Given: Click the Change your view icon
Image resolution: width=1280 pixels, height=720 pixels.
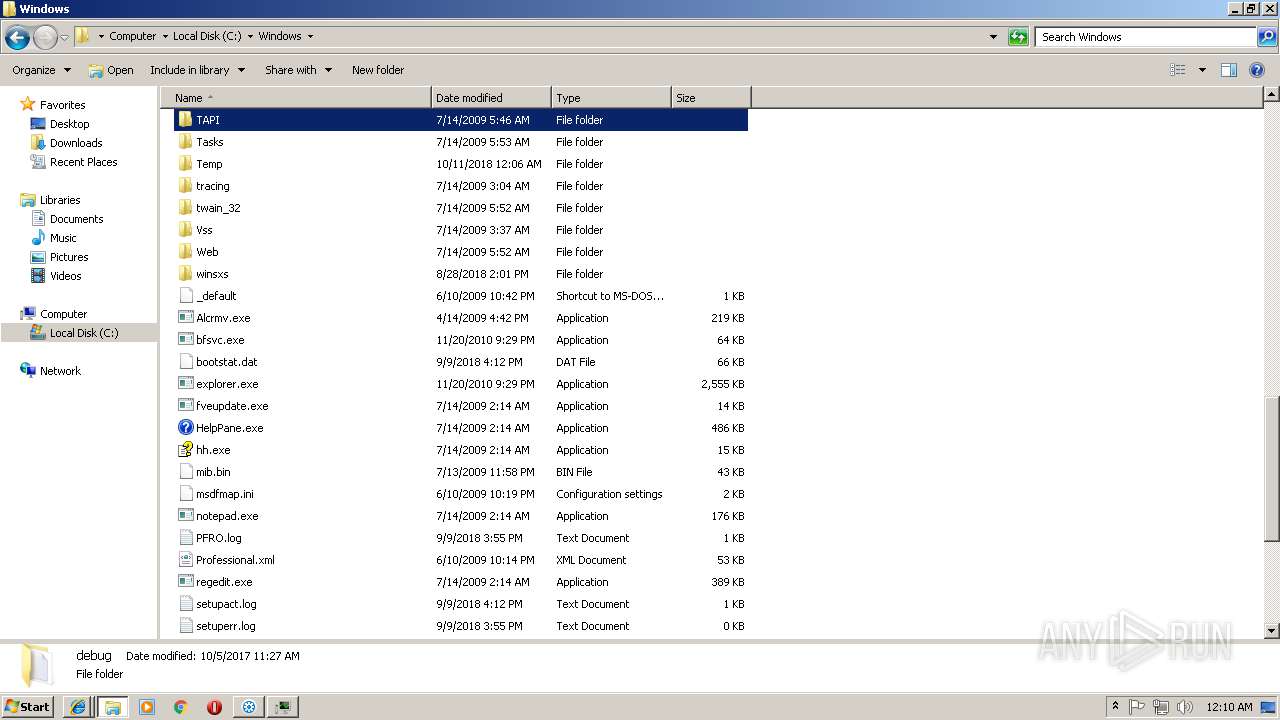Looking at the screenshot, I should coord(1178,70).
